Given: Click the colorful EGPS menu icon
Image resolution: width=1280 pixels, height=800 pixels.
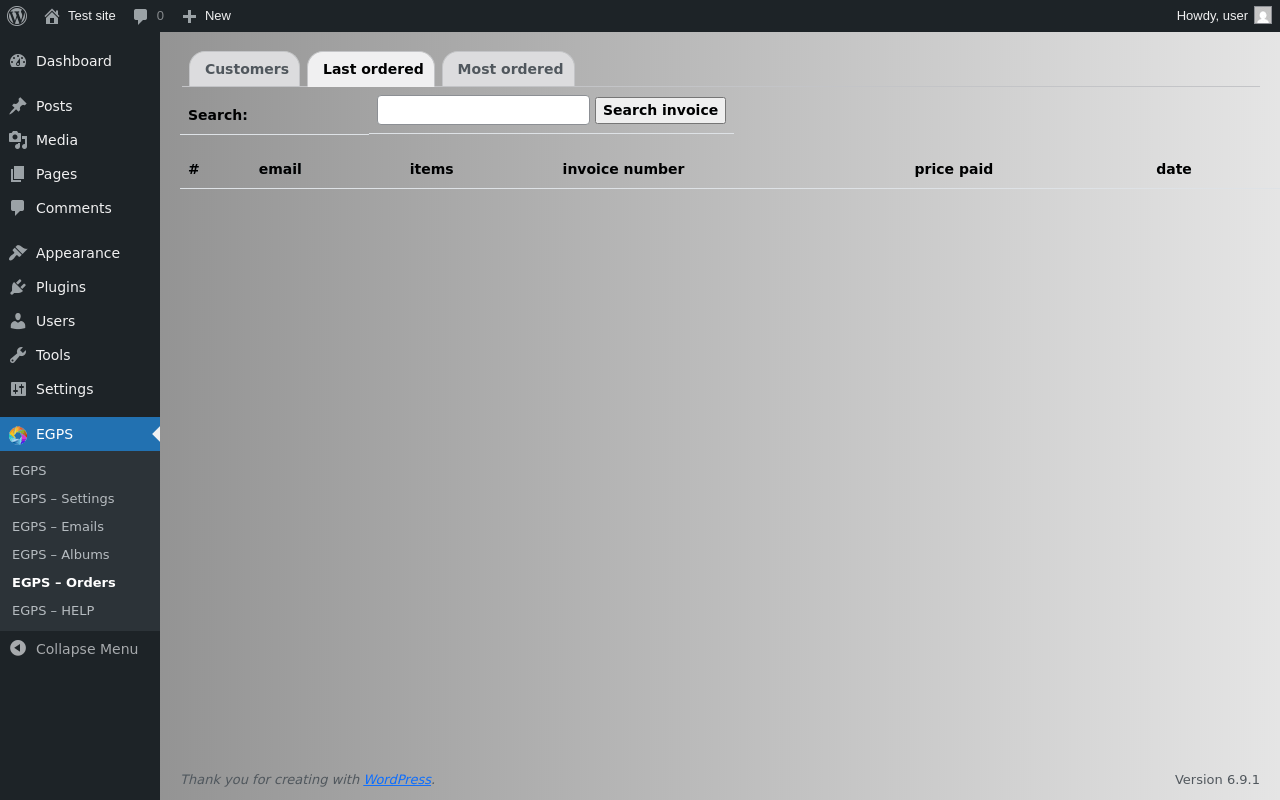Looking at the screenshot, I should coord(18,434).
